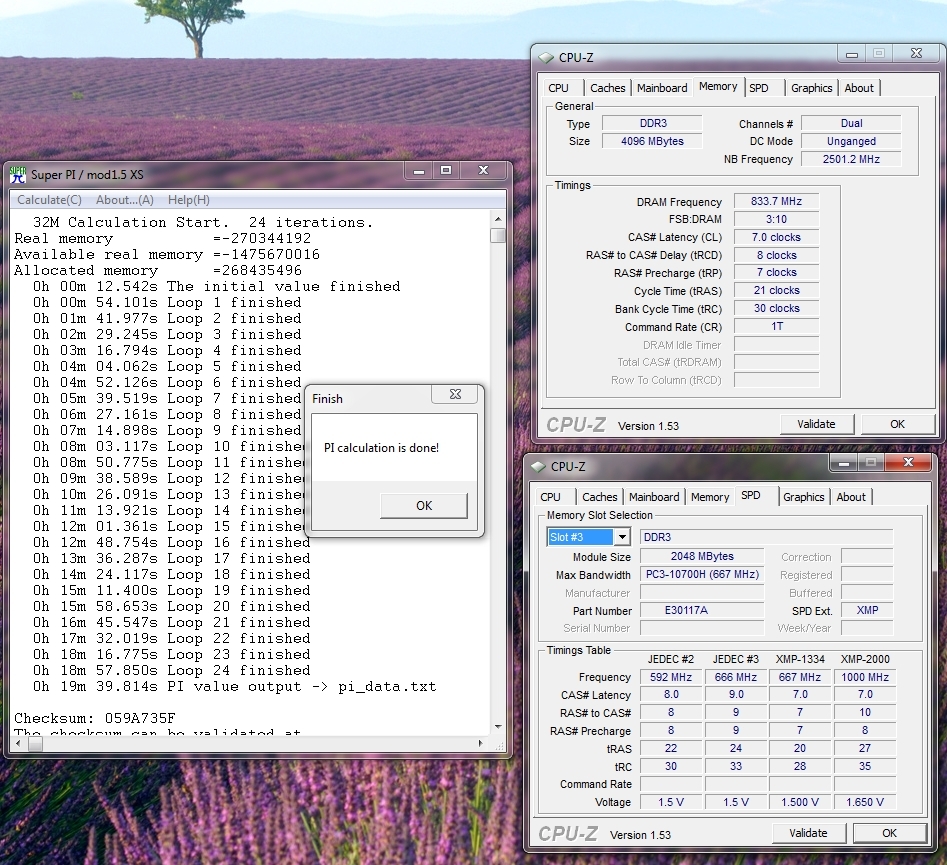Select Graphics tab in bottom CPU-Z window
Viewport: 947px width, 865px height.
[803, 497]
